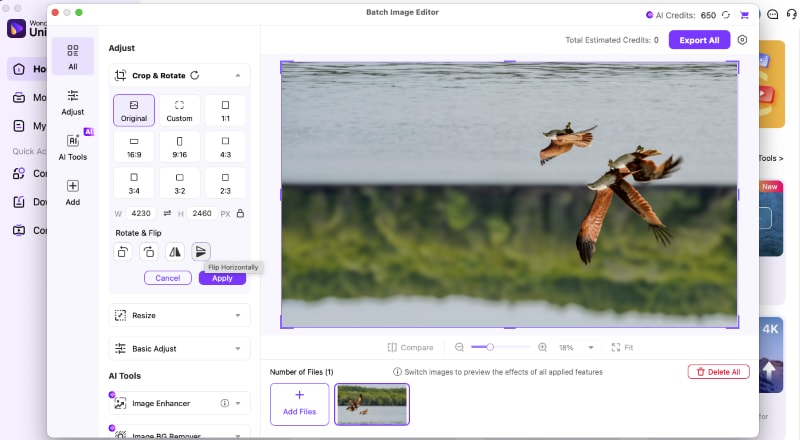This screenshot has height=440, width=800.
Task: Open the 18% zoom level dropdown
Action: pos(577,348)
